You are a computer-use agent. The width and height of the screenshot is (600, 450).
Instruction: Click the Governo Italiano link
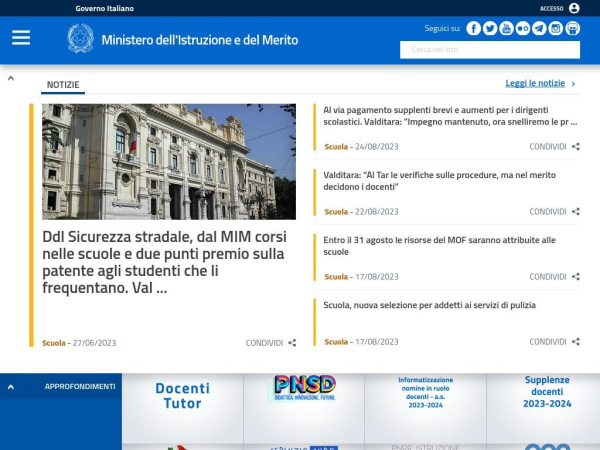pyautogui.click(x=104, y=8)
